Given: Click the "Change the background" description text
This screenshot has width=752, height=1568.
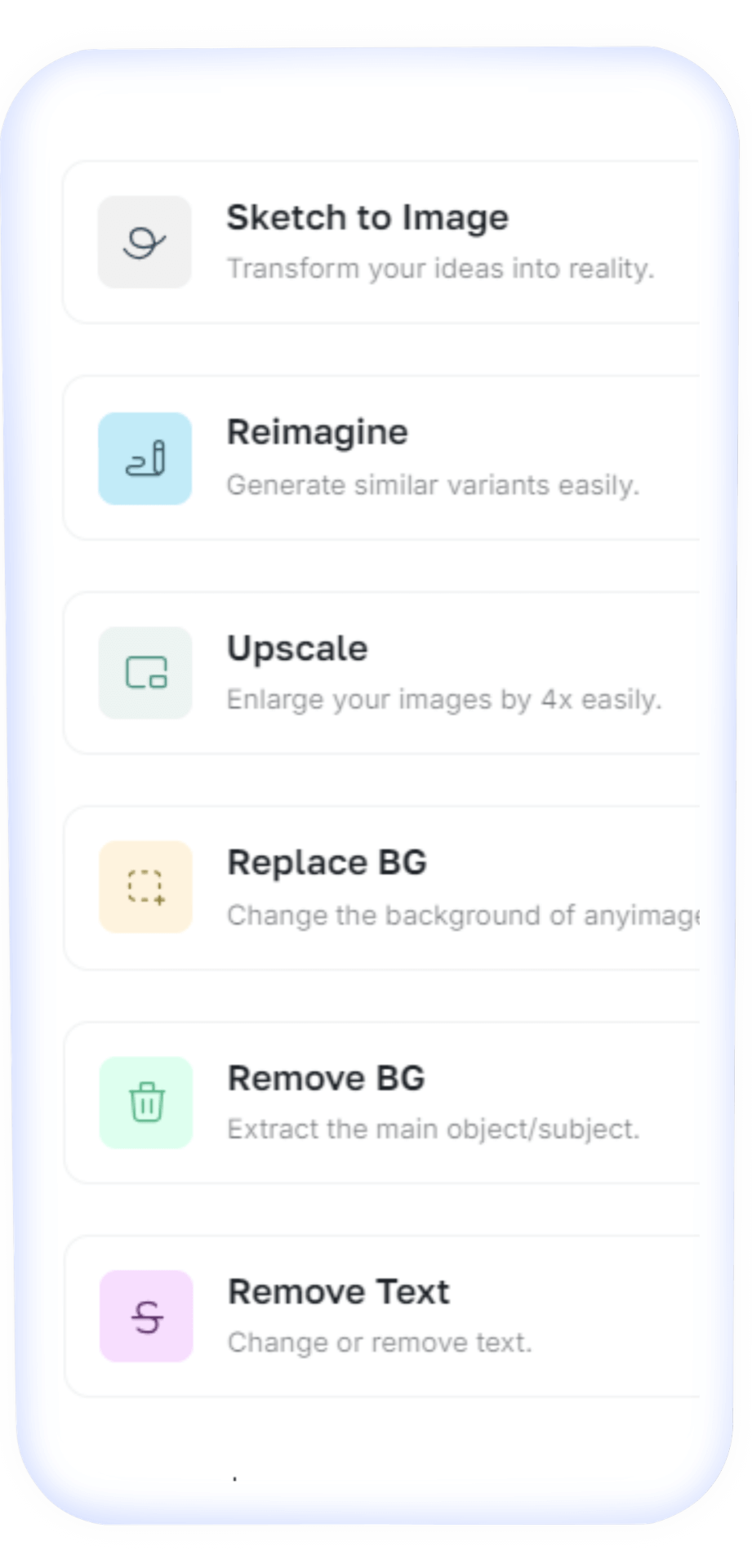Looking at the screenshot, I should click(462, 915).
